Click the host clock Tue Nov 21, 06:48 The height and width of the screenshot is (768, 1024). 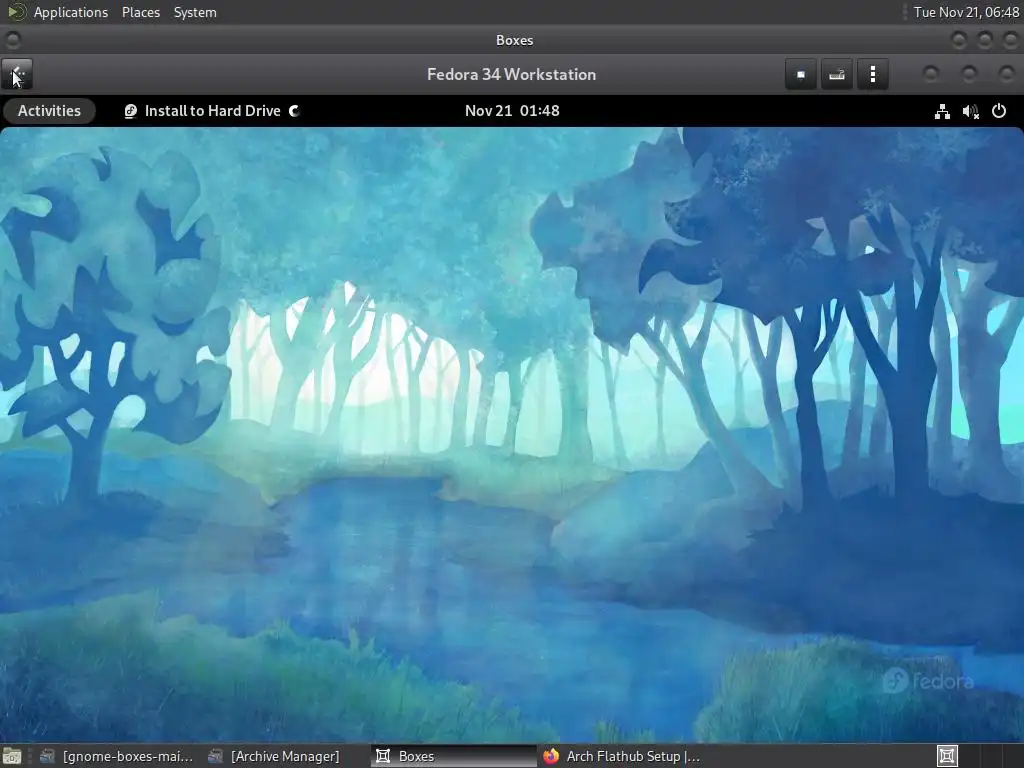[966, 12]
